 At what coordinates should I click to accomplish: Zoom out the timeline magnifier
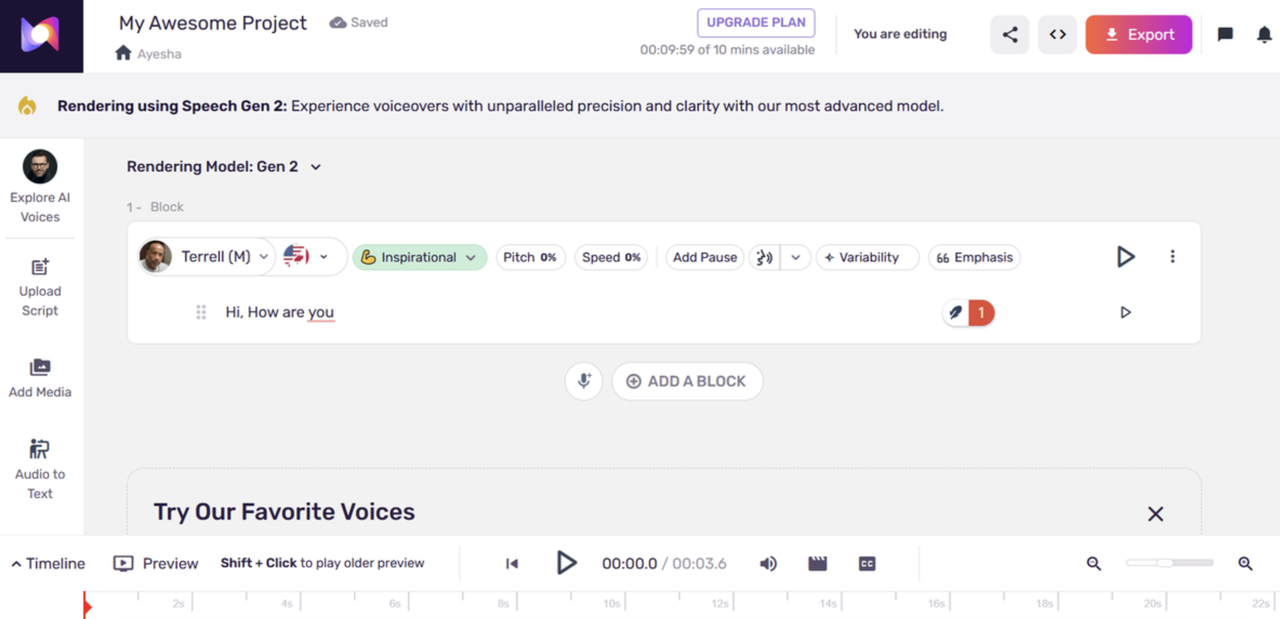coord(1094,564)
